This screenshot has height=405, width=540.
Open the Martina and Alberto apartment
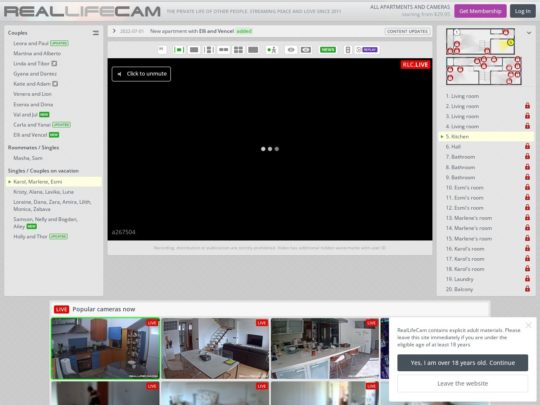pyautogui.click(x=37, y=53)
